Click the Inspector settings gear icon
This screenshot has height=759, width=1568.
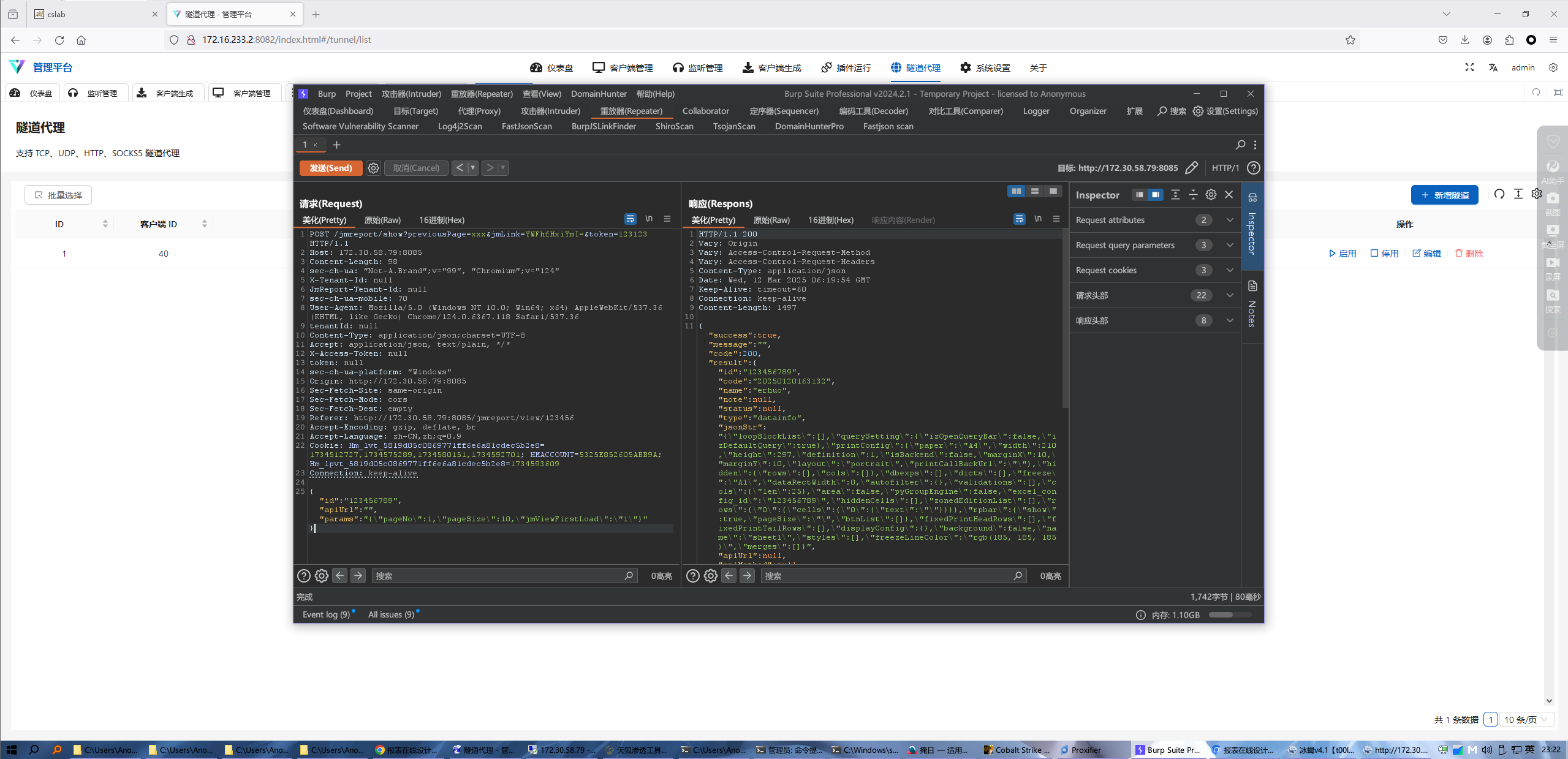click(1211, 195)
